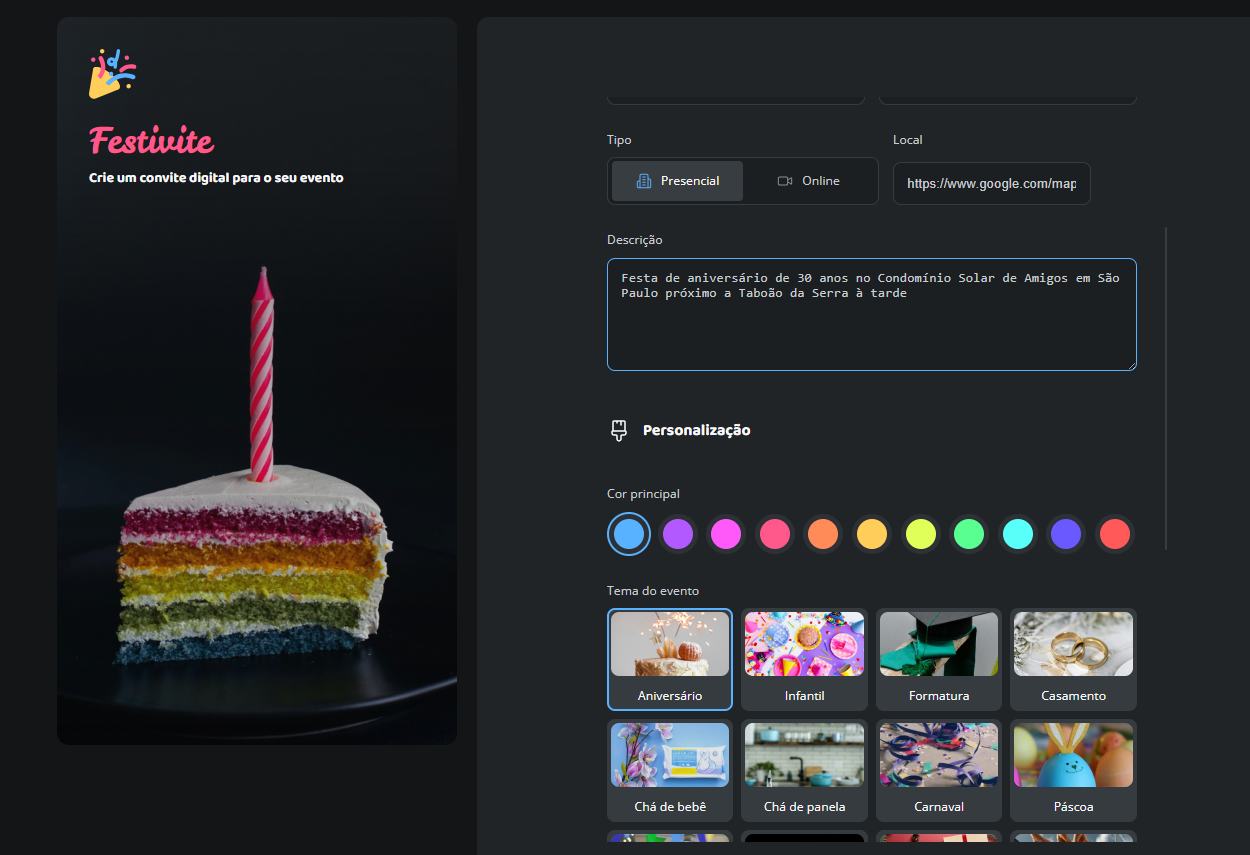Click the rainbow cake preview image
Viewport: 1250px width, 855px height.
pyautogui.click(x=257, y=381)
